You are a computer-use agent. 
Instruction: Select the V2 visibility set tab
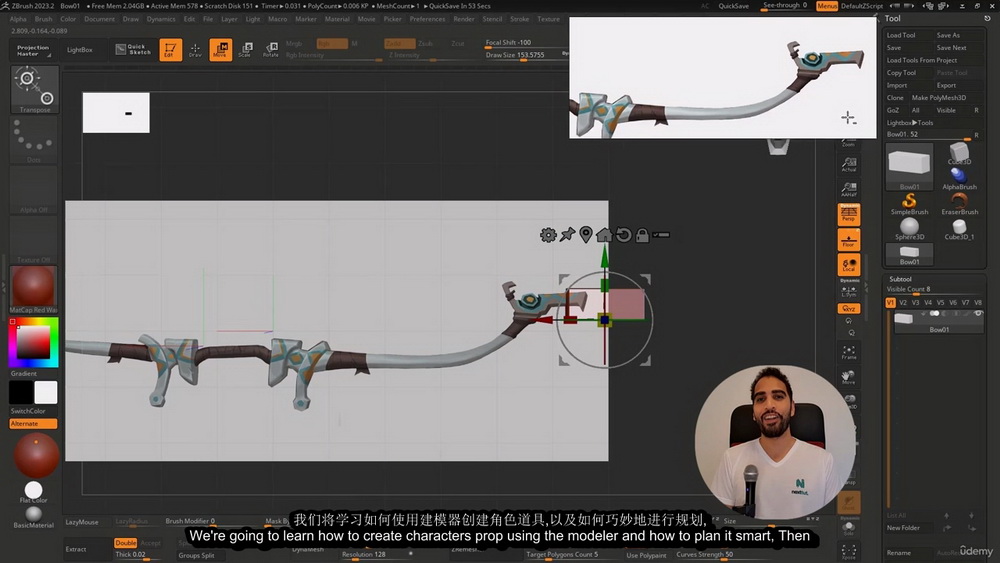(903, 303)
